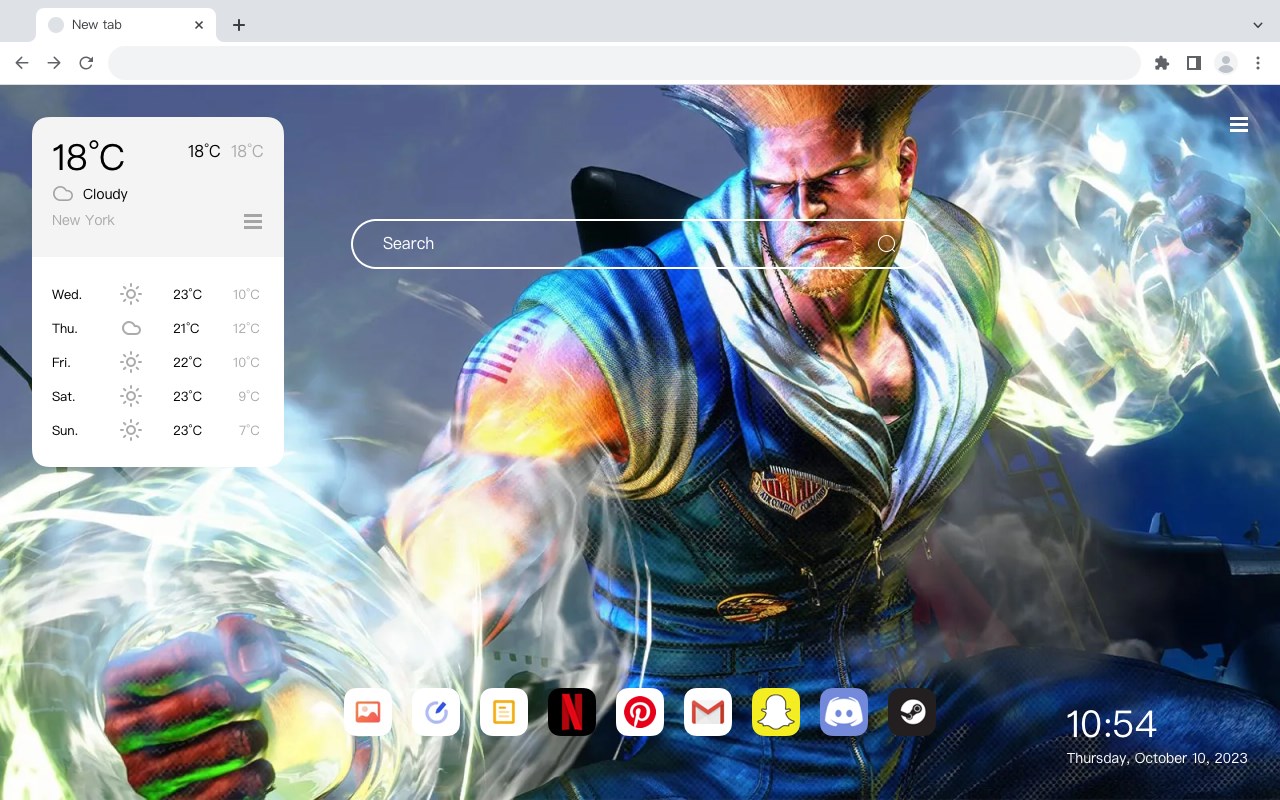Click the cloud icon beside Cloudy
Viewport: 1280px width, 800px height.
pyautogui.click(x=63, y=194)
